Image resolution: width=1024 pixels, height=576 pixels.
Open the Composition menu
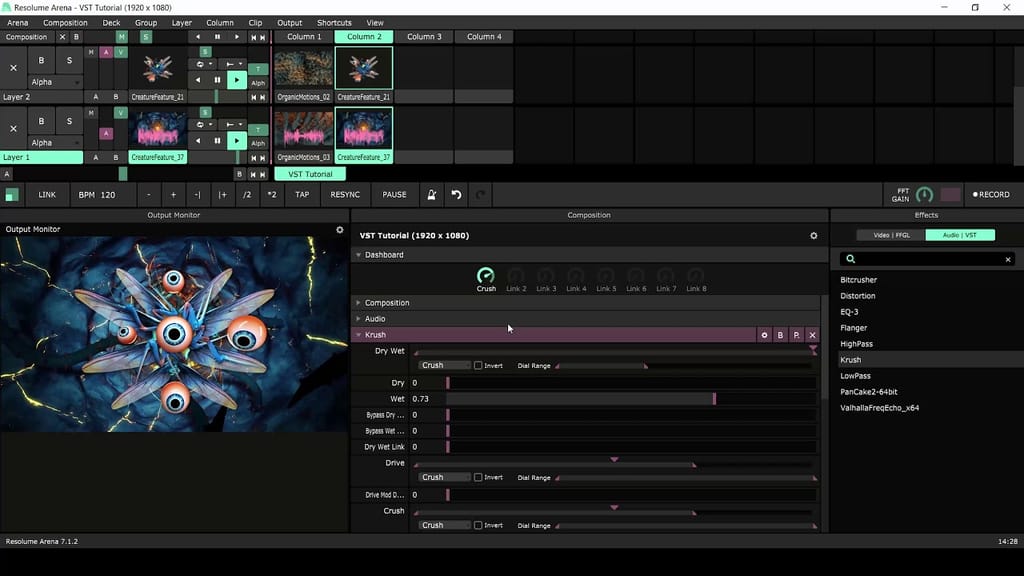(65, 22)
